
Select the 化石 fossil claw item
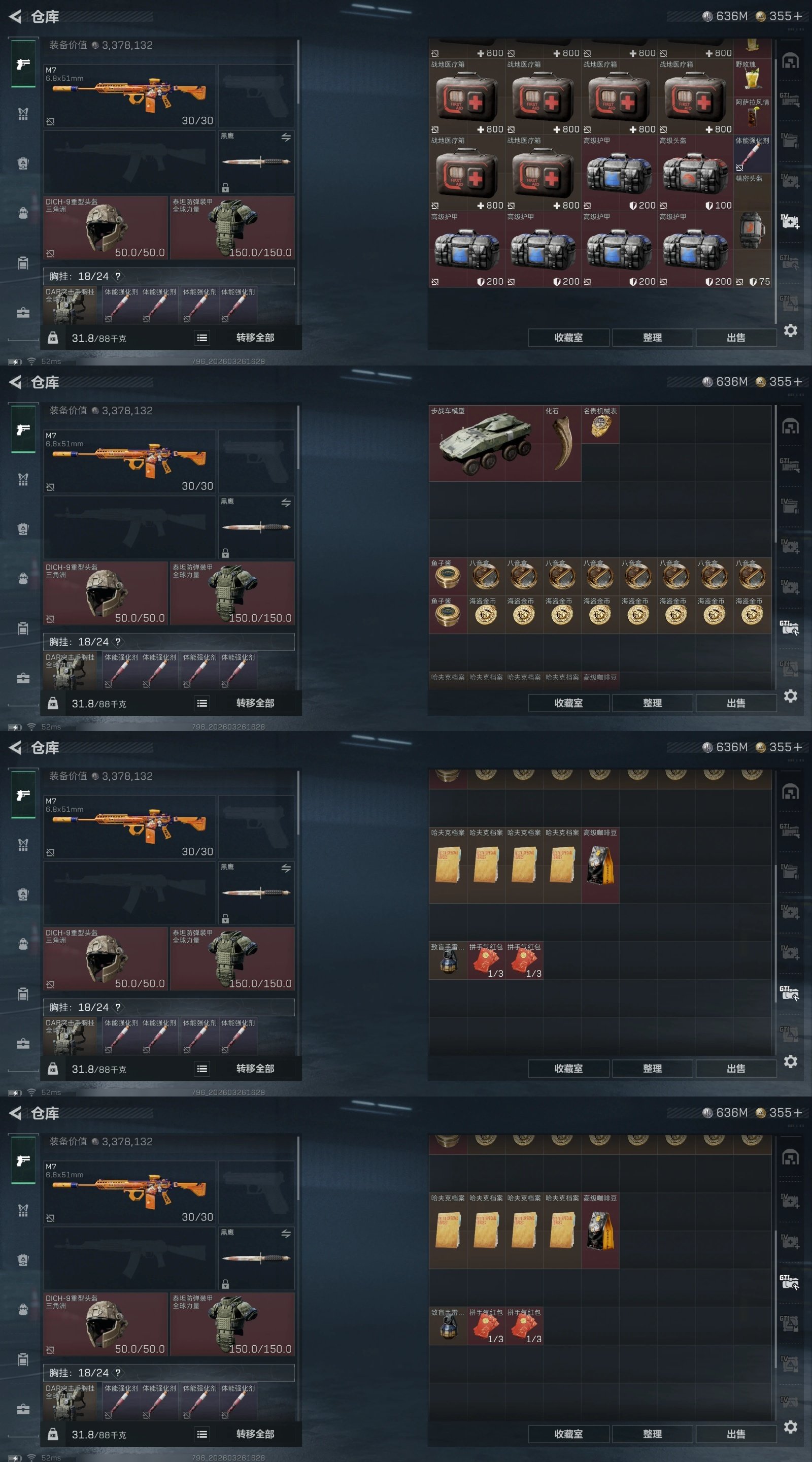pyautogui.click(x=562, y=443)
